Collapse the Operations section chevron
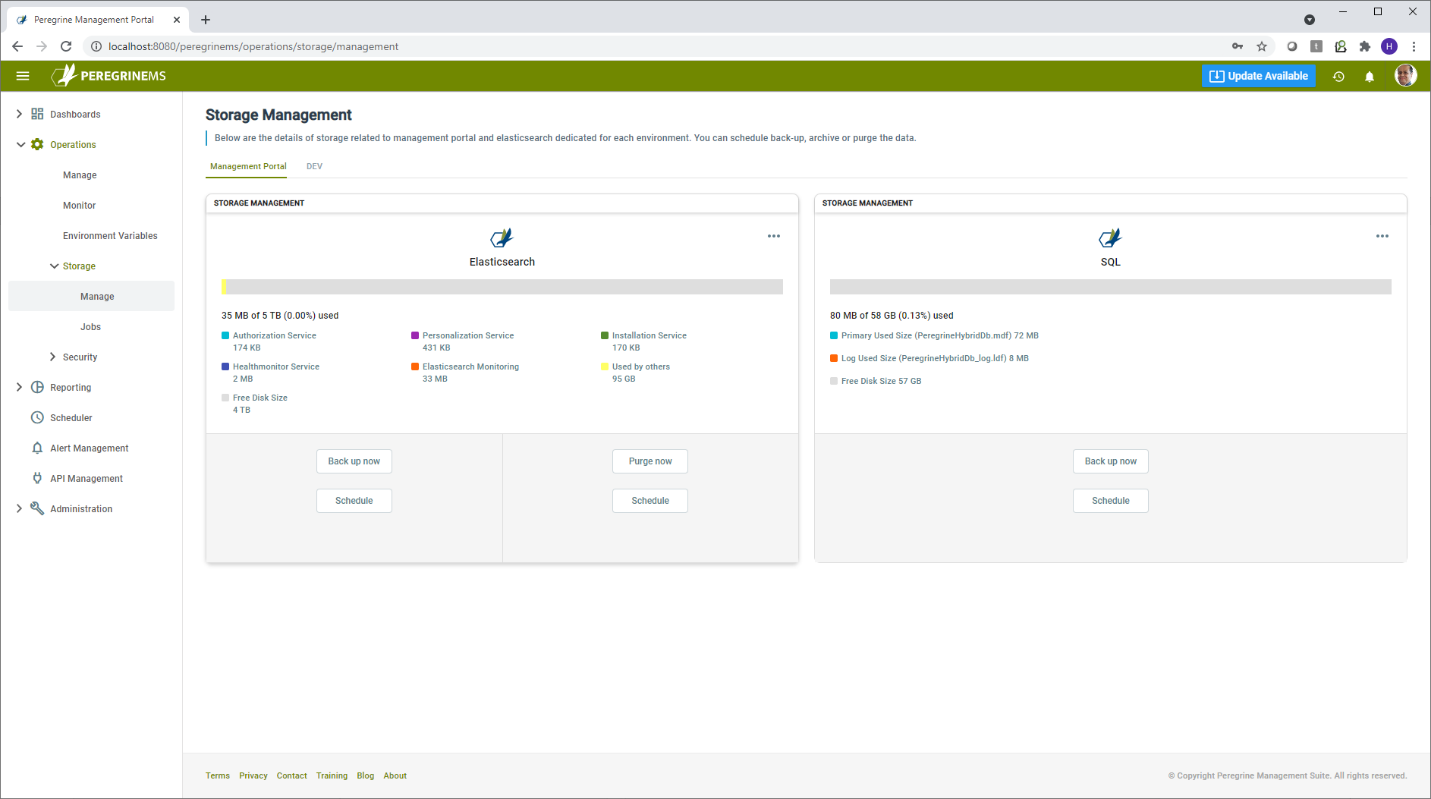Screen dimensions: 1431x799 [x=19, y=144]
